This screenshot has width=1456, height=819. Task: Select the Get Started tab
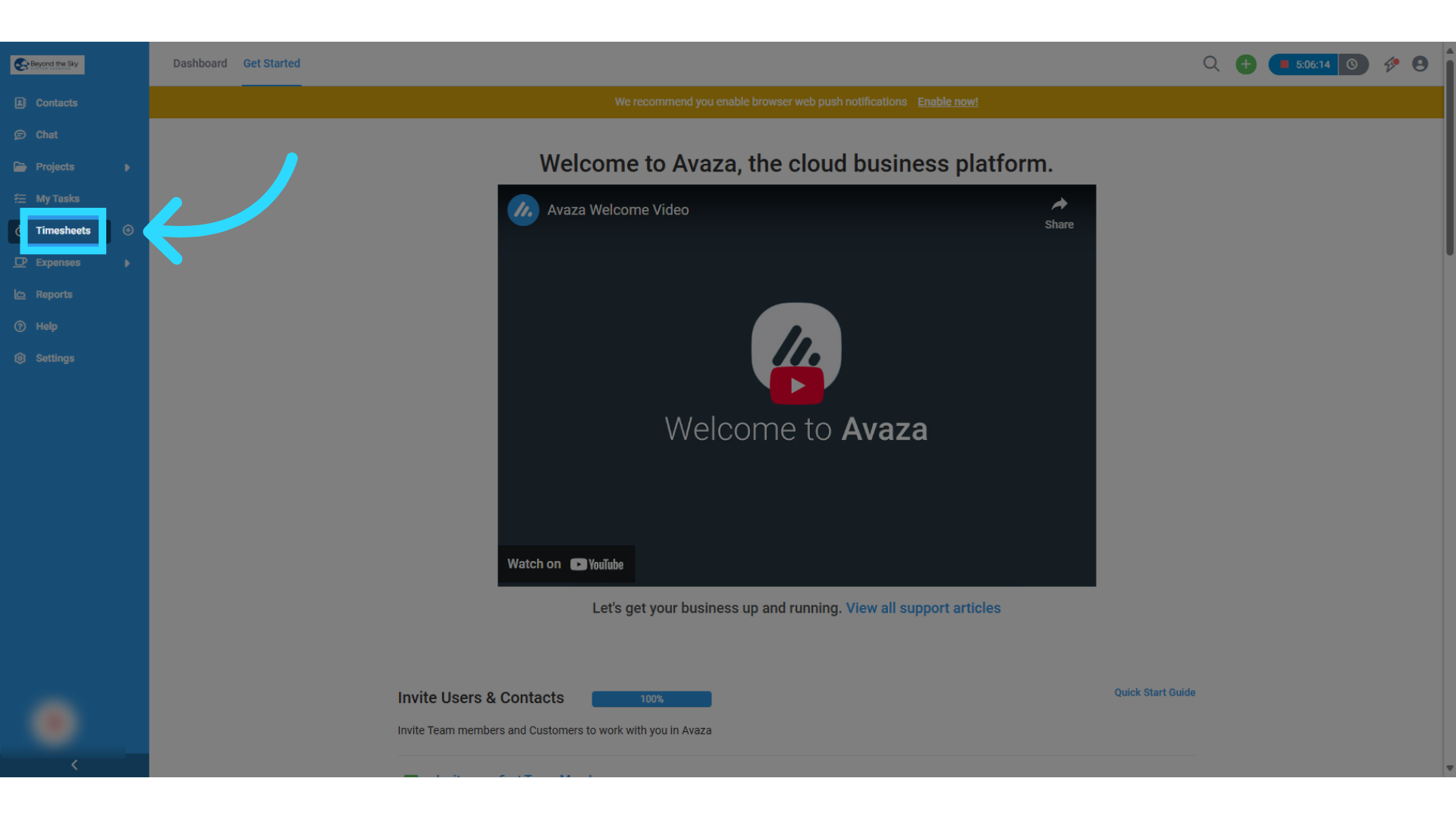[271, 64]
